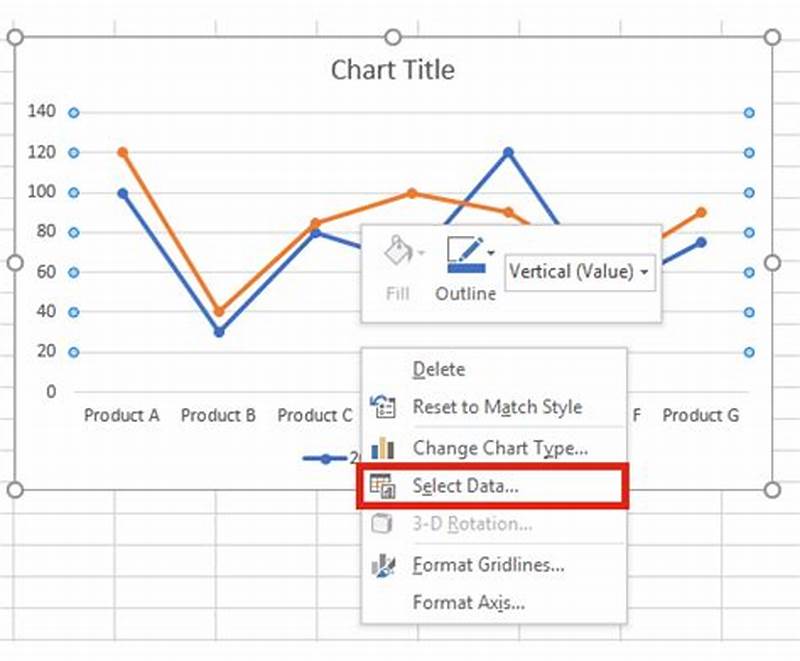Image resolution: width=800 pixels, height=661 pixels.
Task: Click the Format Gridlines icon
Action: coord(385,566)
